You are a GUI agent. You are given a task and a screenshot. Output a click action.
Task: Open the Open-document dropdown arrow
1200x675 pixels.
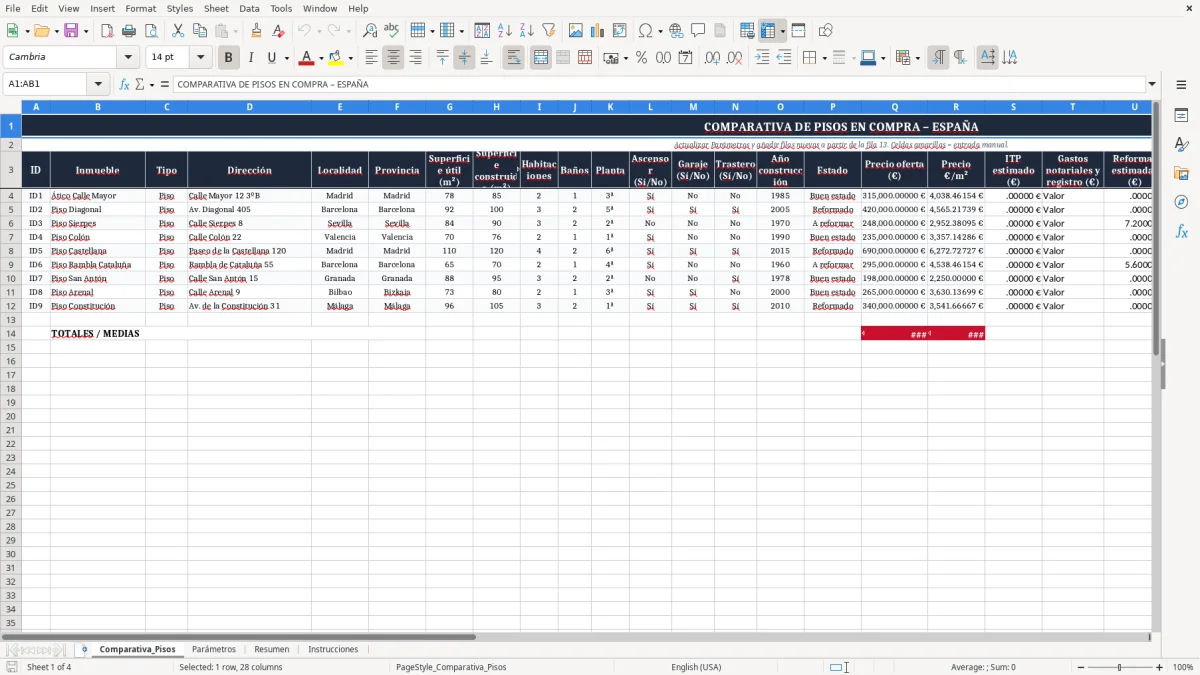(x=55, y=31)
